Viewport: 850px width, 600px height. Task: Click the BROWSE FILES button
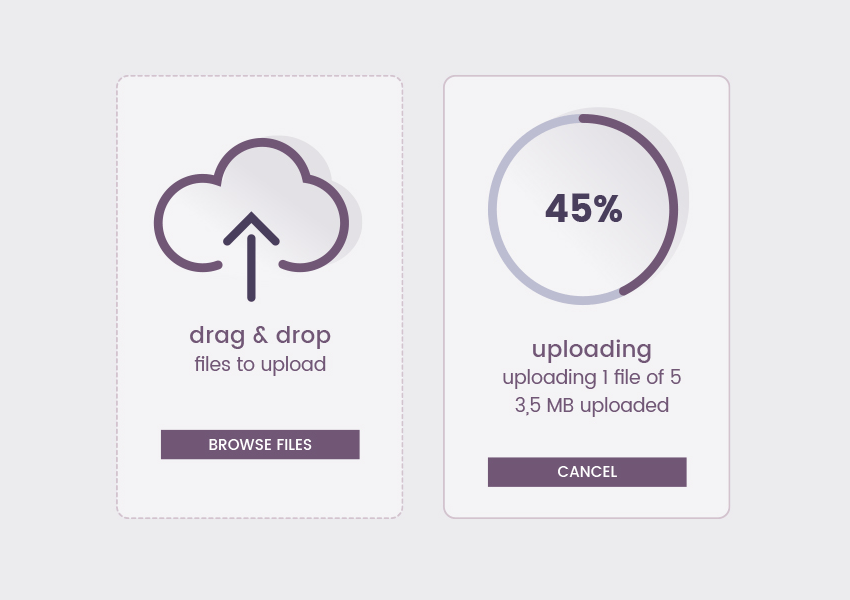point(260,444)
